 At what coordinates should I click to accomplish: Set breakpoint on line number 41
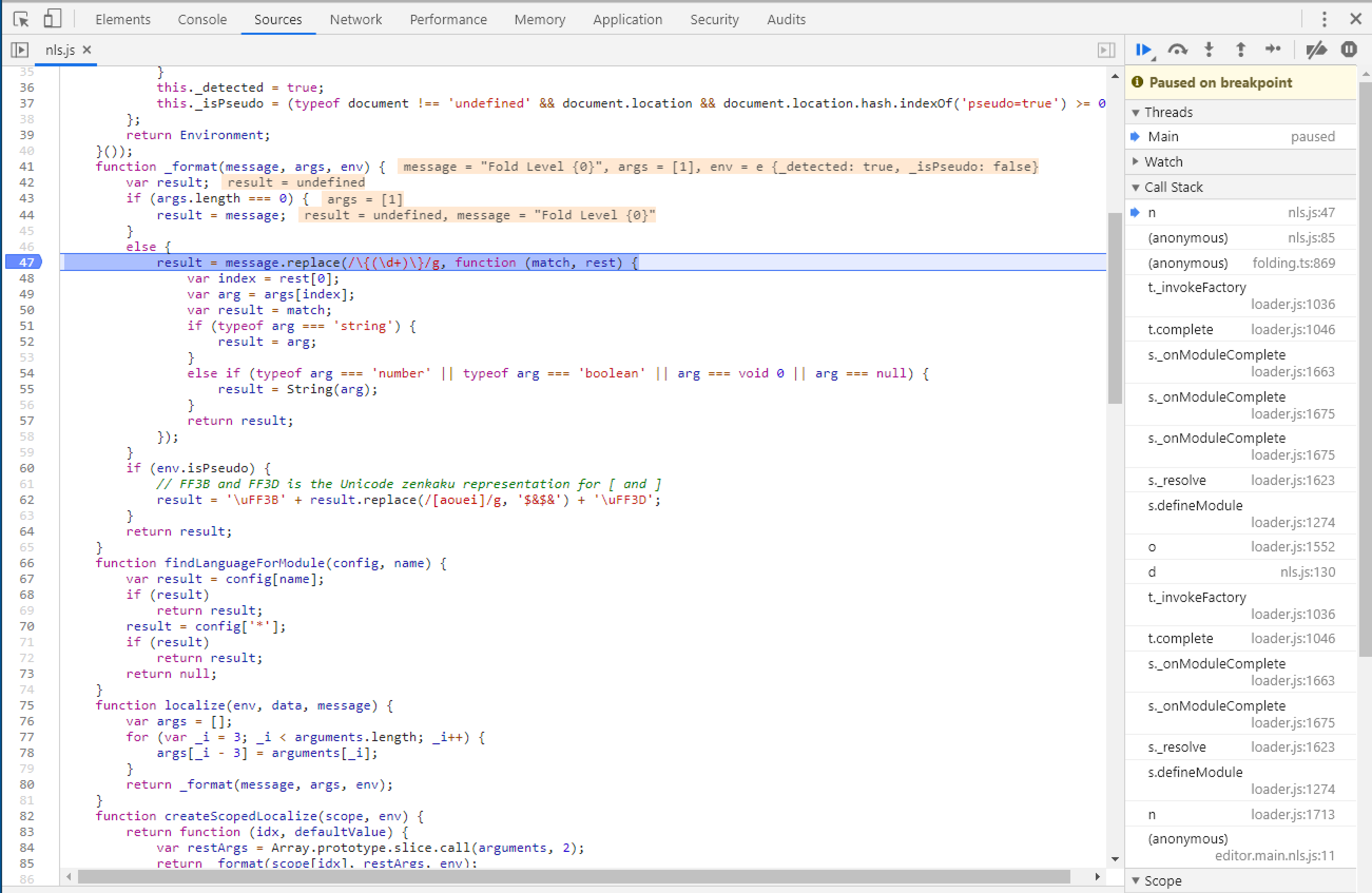pos(26,167)
